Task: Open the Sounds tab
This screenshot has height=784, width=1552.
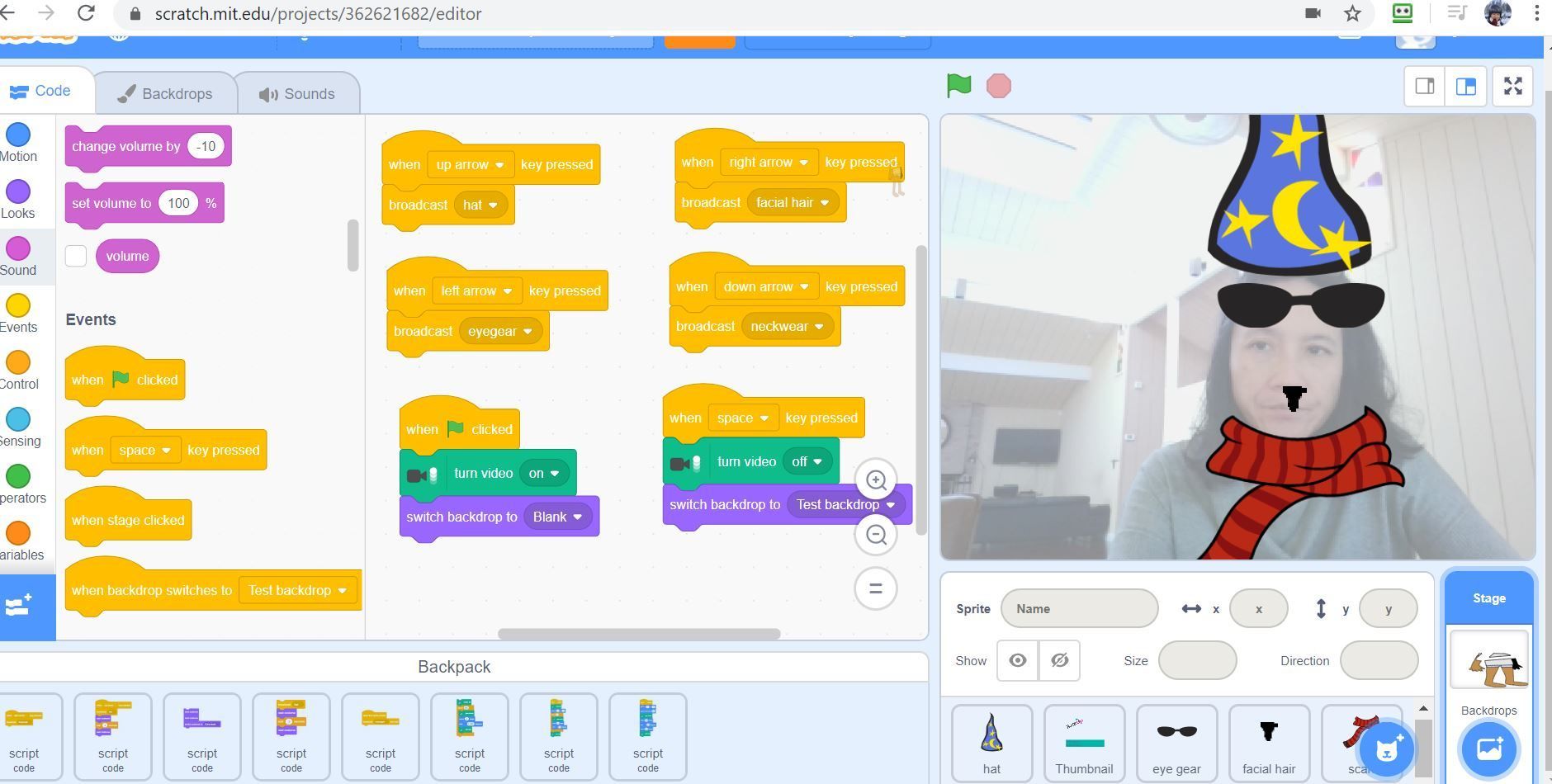Action: tap(297, 94)
